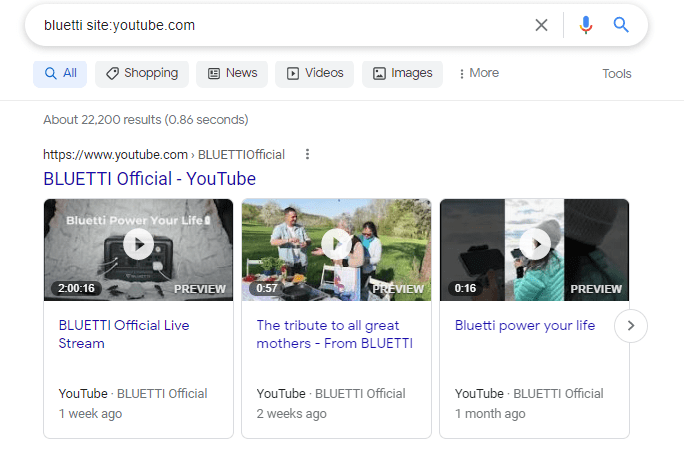This screenshot has height=463, width=684.
Task: Expand the More search filters menu
Action: (x=479, y=73)
